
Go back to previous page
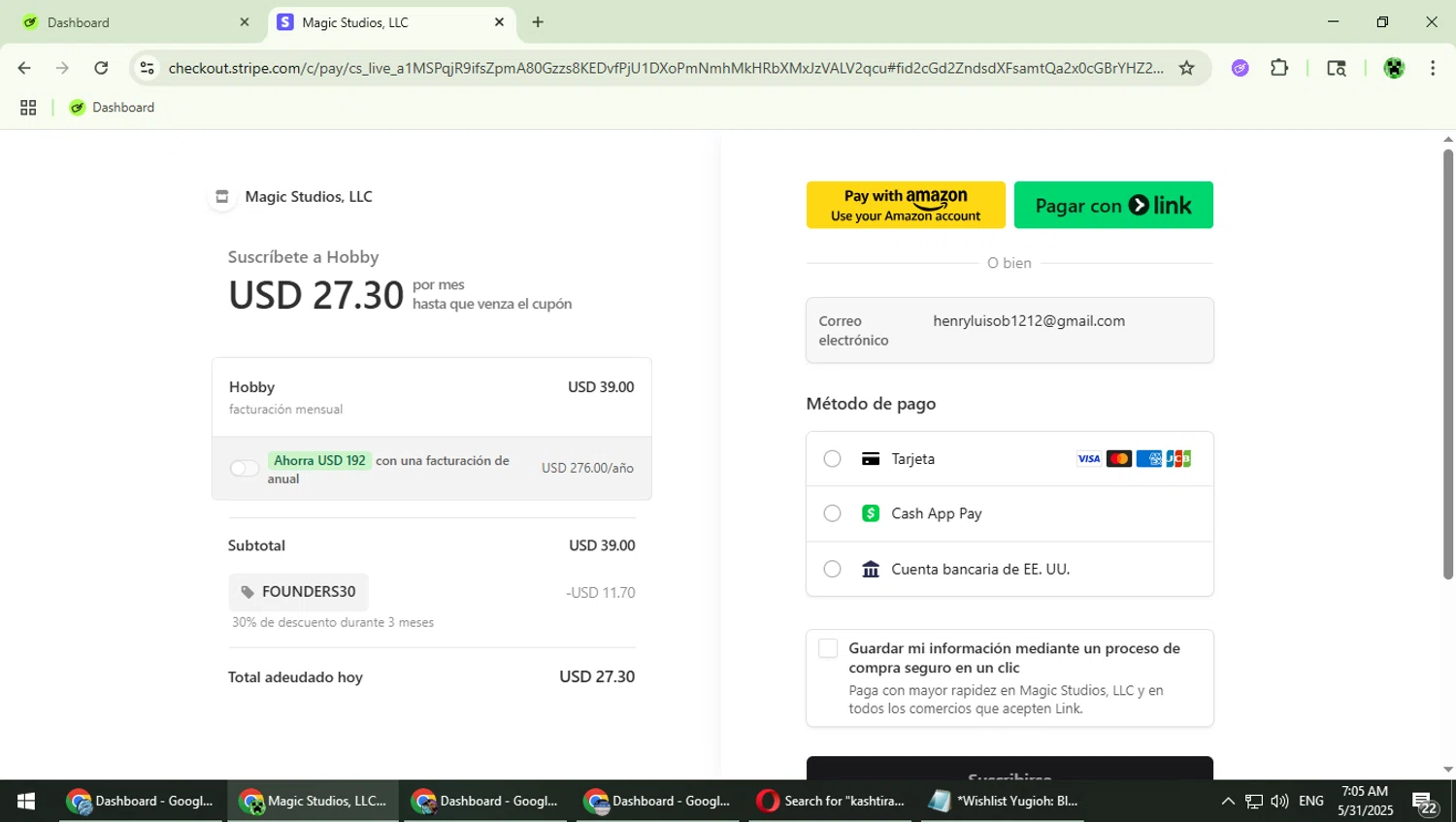tap(24, 68)
